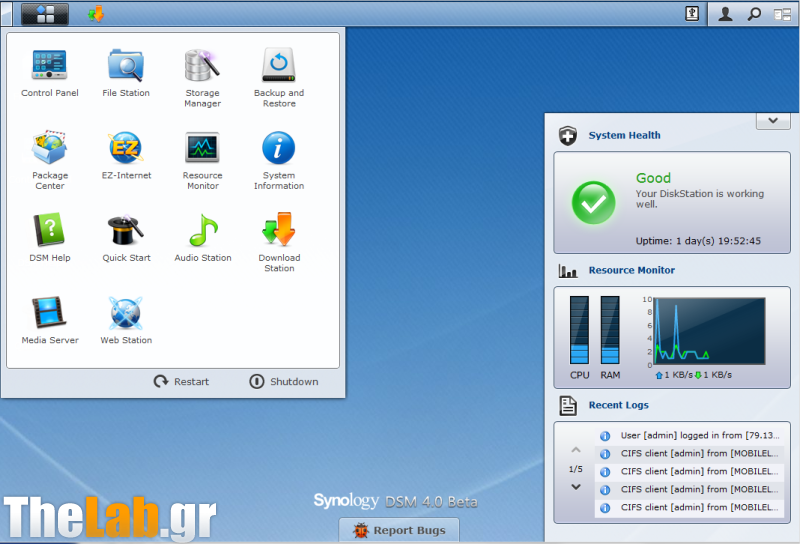The height and width of the screenshot is (544, 800).
Task: Select log 'User [admin] logged in'
Action: tap(689, 435)
